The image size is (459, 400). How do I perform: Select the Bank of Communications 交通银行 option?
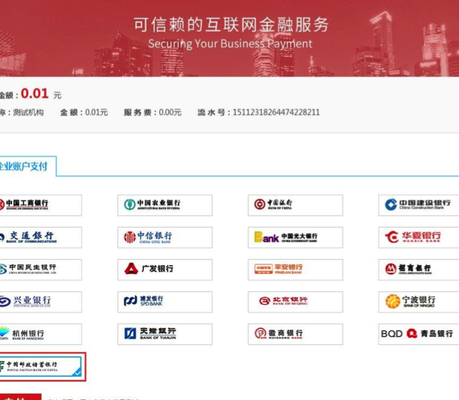tap(41, 237)
